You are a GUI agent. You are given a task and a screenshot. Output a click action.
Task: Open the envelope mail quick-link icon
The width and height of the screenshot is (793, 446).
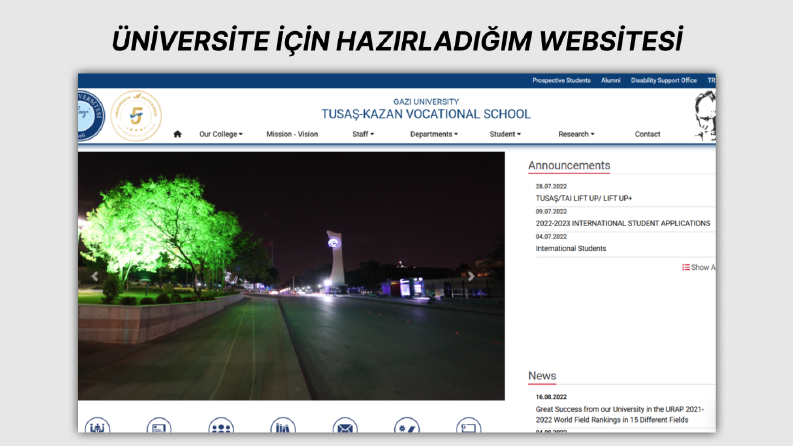click(x=345, y=426)
